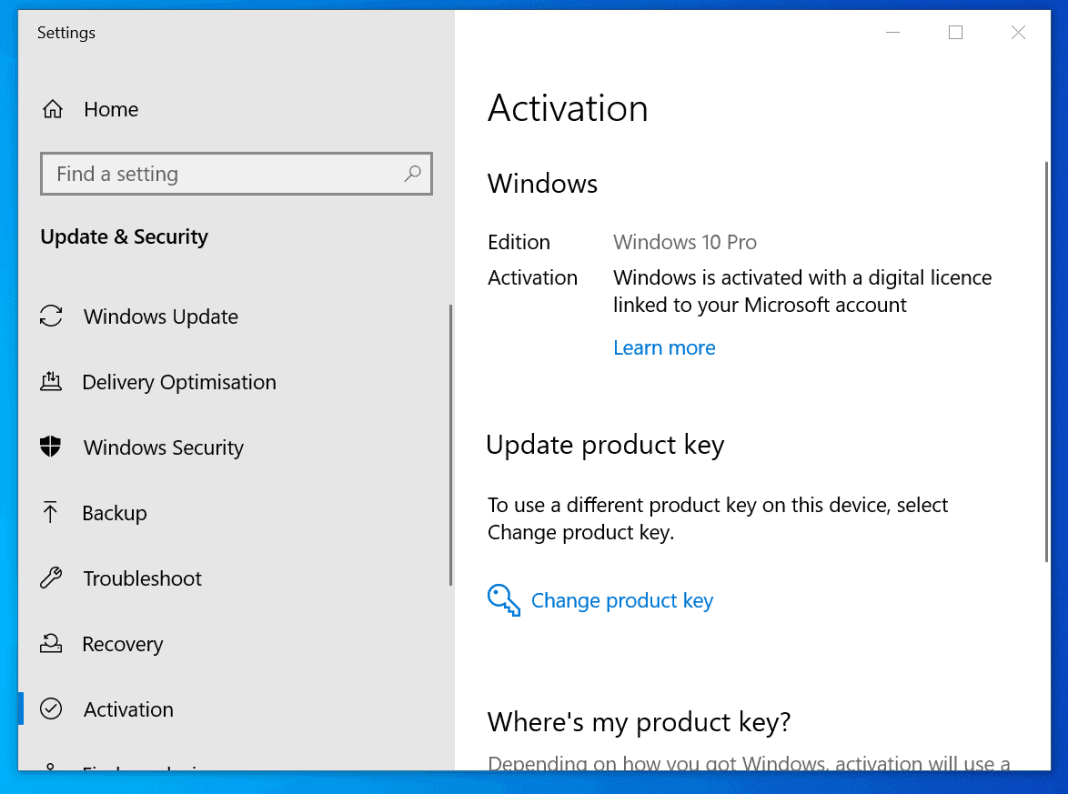This screenshot has height=794, width=1068.
Task: Switch to the Windows Security section
Action: point(163,447)
